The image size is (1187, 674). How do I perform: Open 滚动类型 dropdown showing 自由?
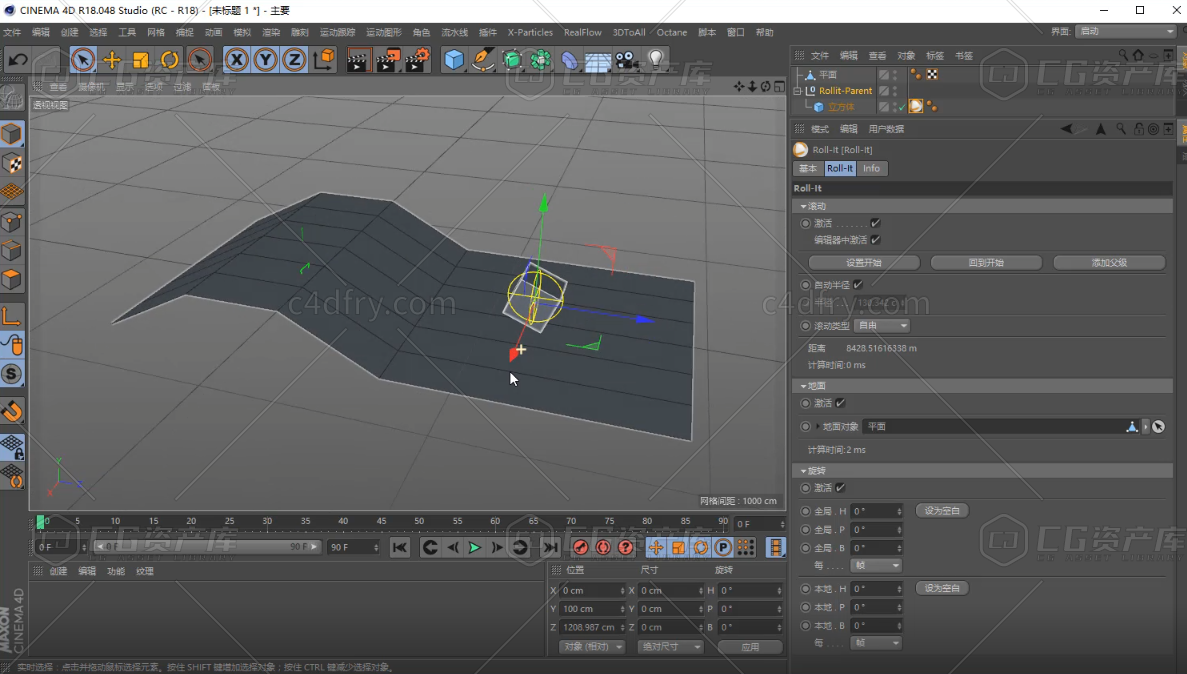[882, 326]
